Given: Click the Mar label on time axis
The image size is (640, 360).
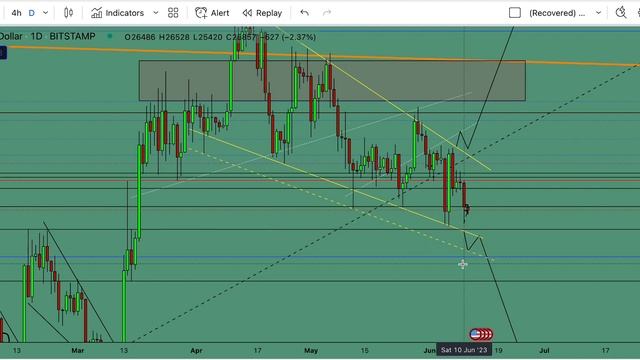Looking at the screenshot, I should click(78, 351).
